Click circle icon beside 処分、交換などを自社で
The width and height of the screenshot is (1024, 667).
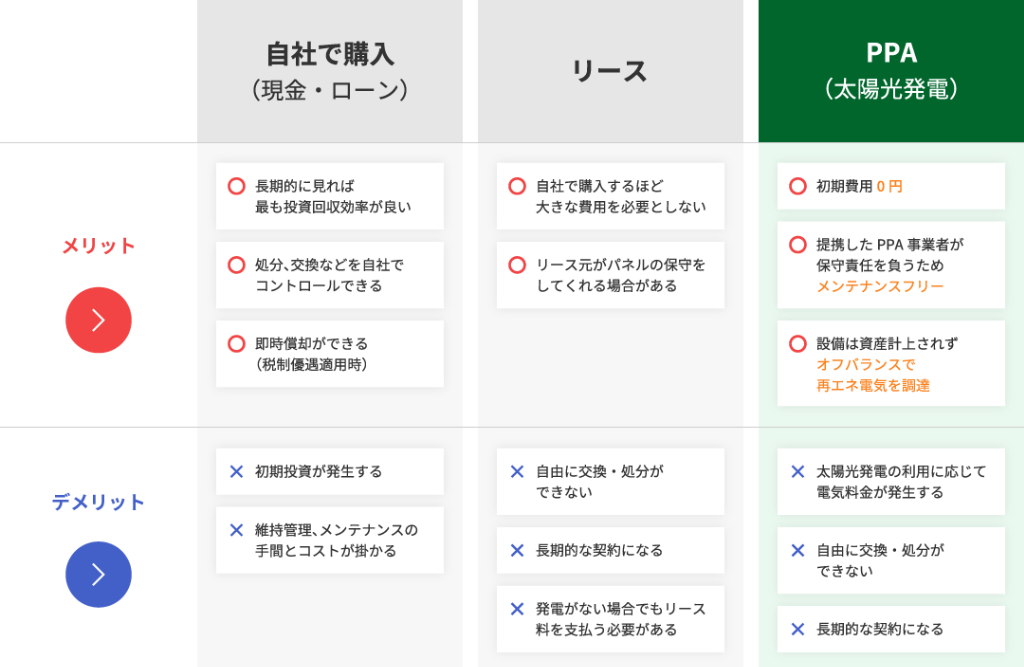[x=236, y=265]
